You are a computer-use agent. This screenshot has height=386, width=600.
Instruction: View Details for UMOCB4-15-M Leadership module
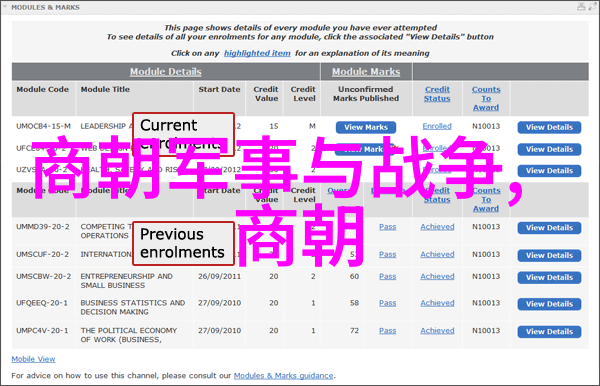[x=549, y=127]
